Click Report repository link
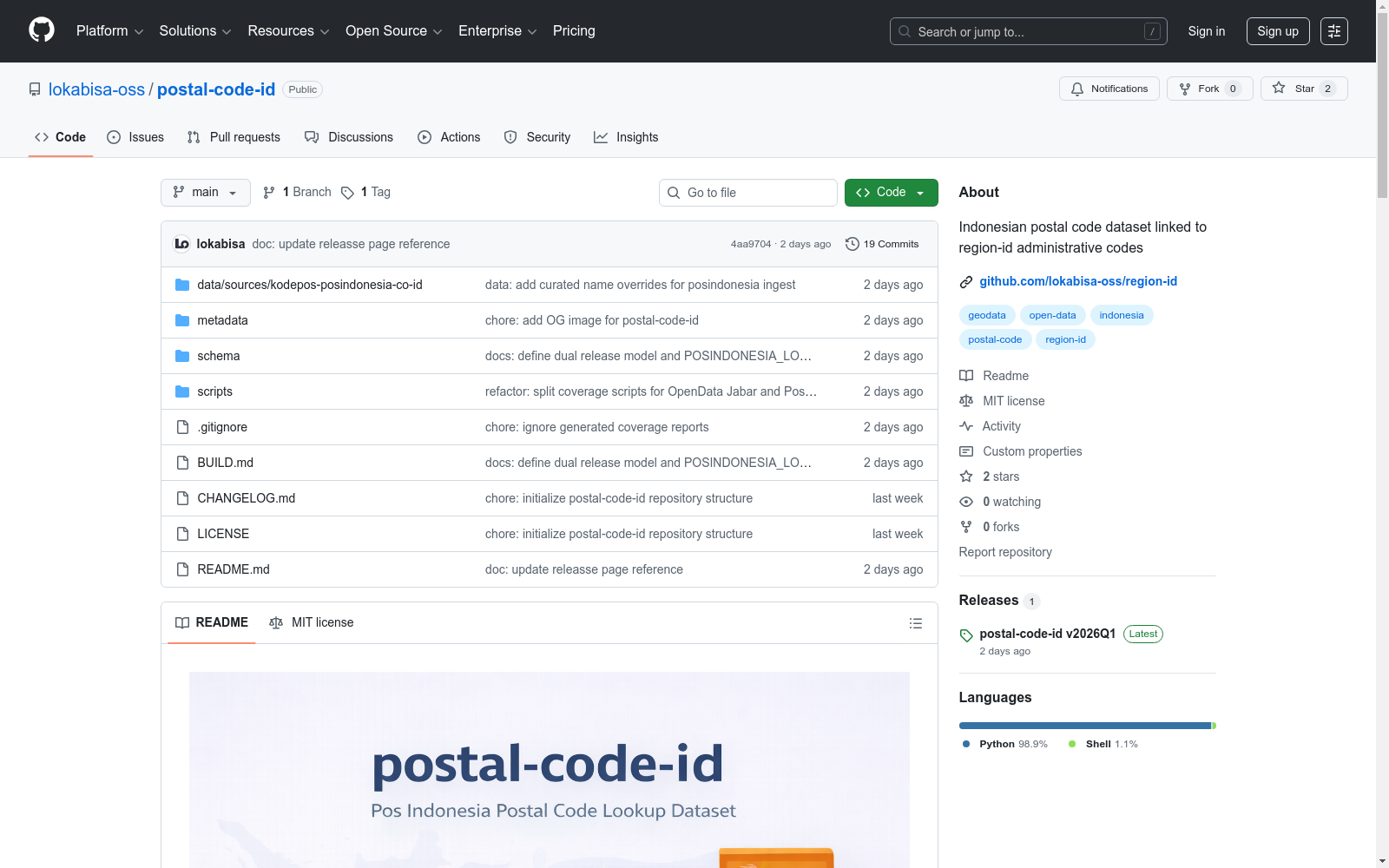The image size is (1389, 868). pos(1005,552)
